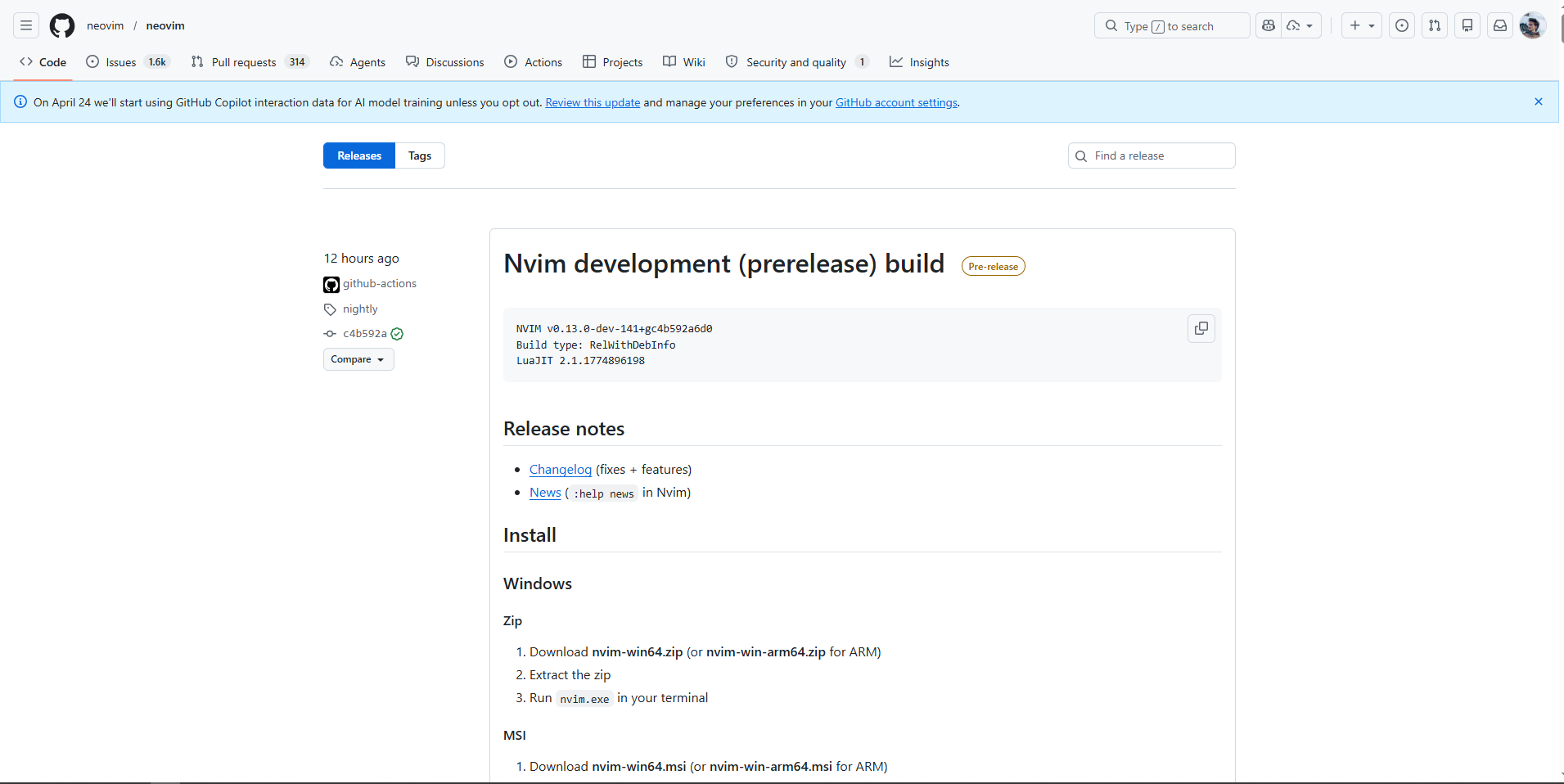Open the GitHub hamburger navigation menu

pyautogui.click(x=26, y=25)
